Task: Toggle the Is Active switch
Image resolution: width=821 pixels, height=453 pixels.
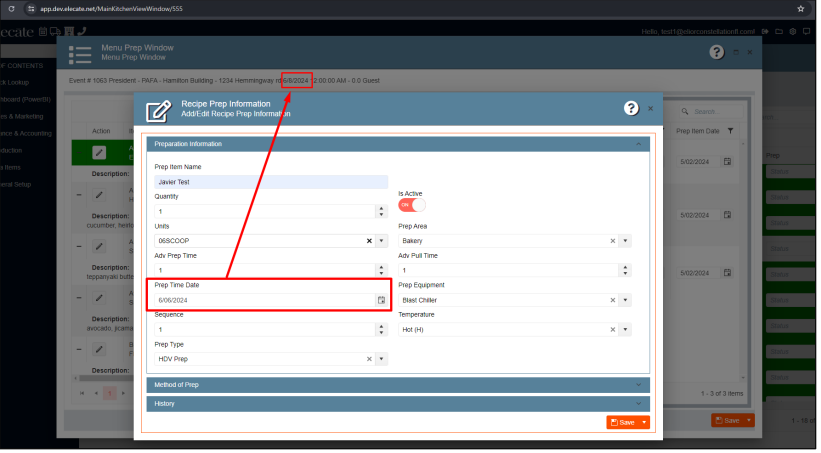Action: click(x=412, y=204)
